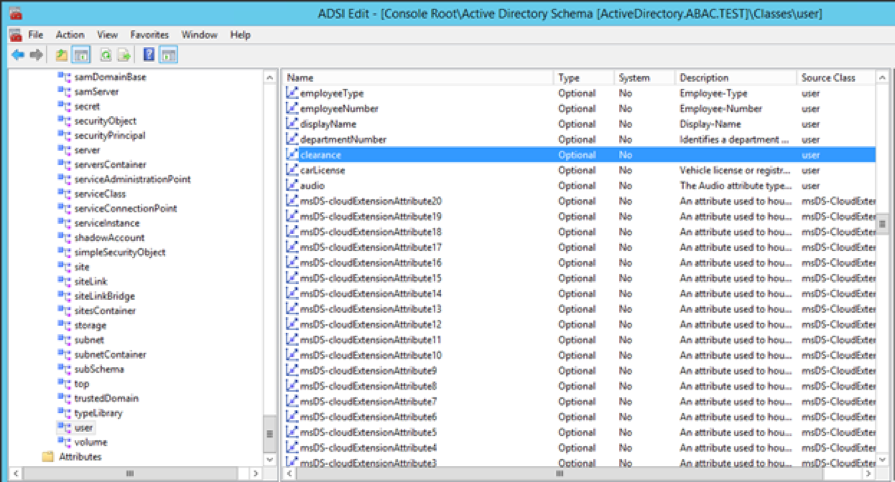
Task: Click the tree pane horizontal scrollbar thumb
Action: pos(130,473)
